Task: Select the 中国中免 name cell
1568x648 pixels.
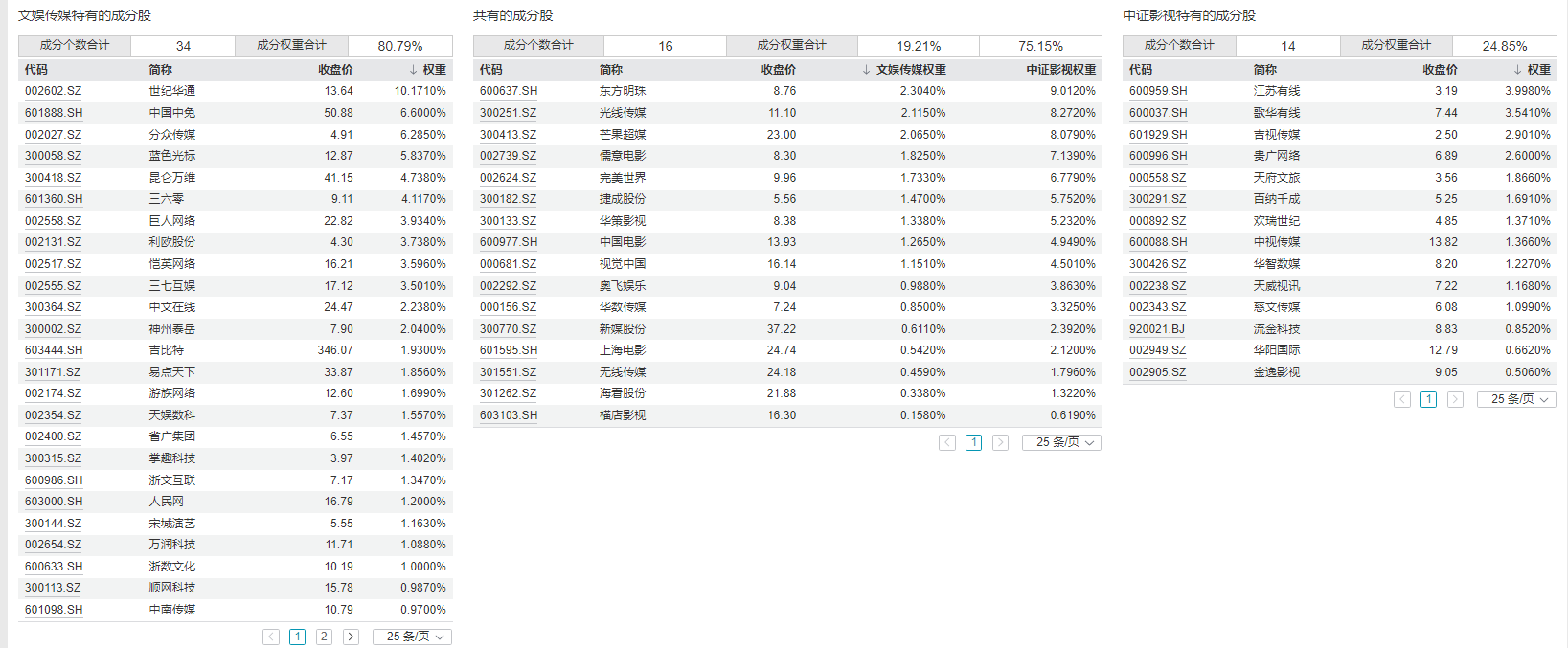Action: [x=172, y=113]
